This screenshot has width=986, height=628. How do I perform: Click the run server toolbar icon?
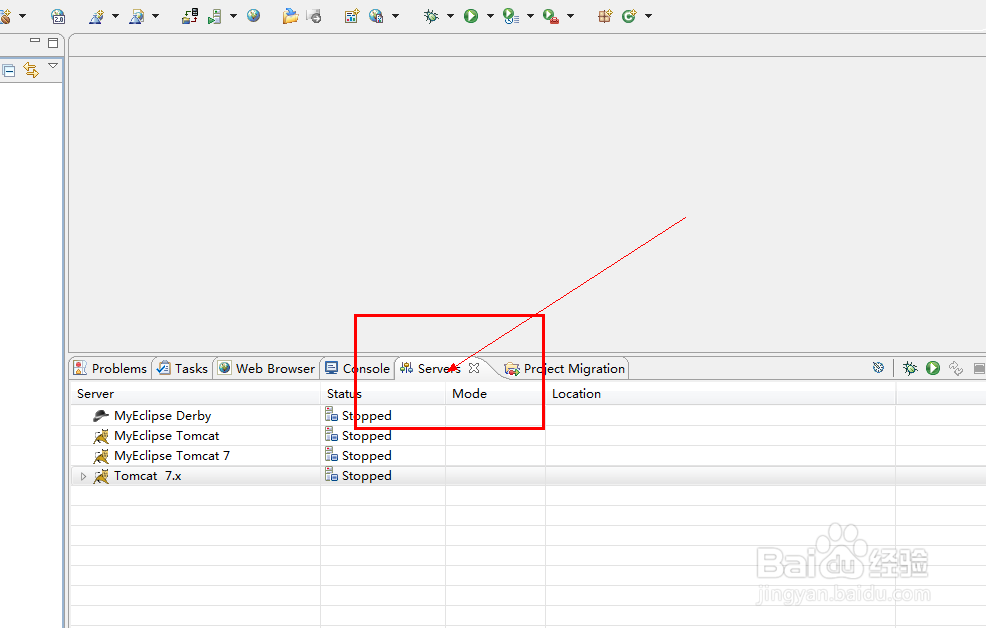(215, 16)
